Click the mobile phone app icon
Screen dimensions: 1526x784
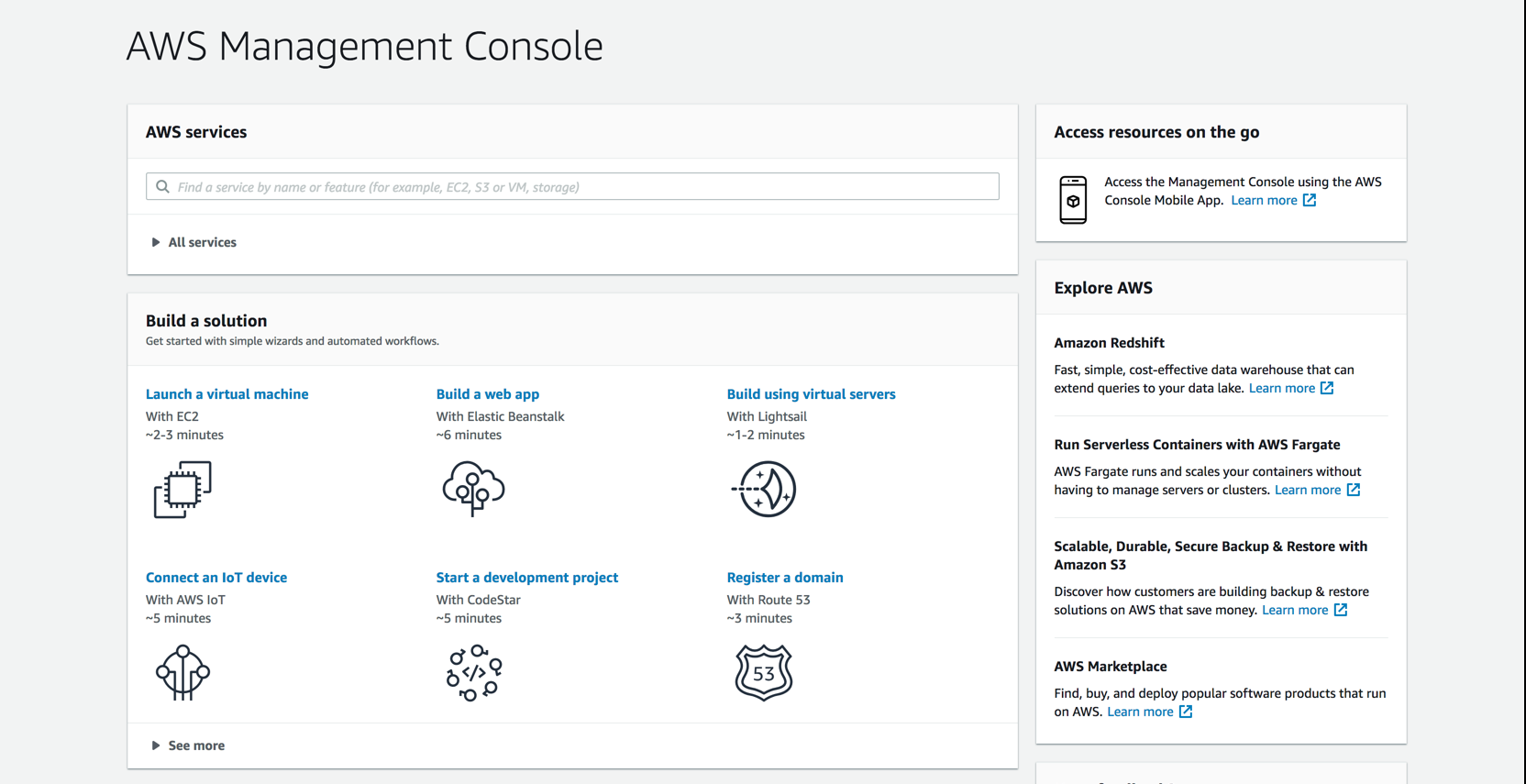[1073, 200]
